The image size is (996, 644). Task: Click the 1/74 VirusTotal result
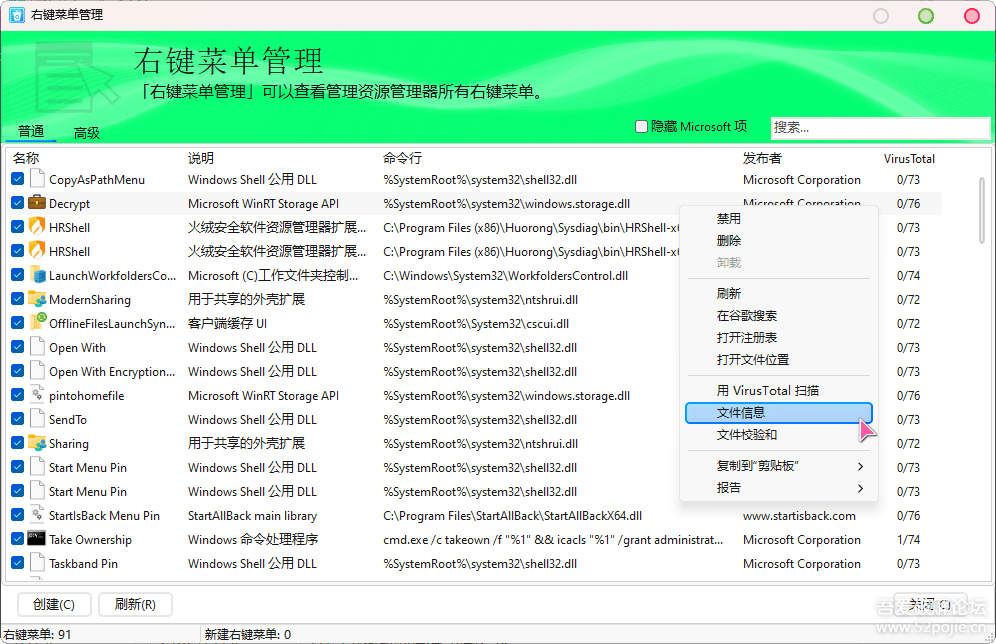tap(908, 540)
